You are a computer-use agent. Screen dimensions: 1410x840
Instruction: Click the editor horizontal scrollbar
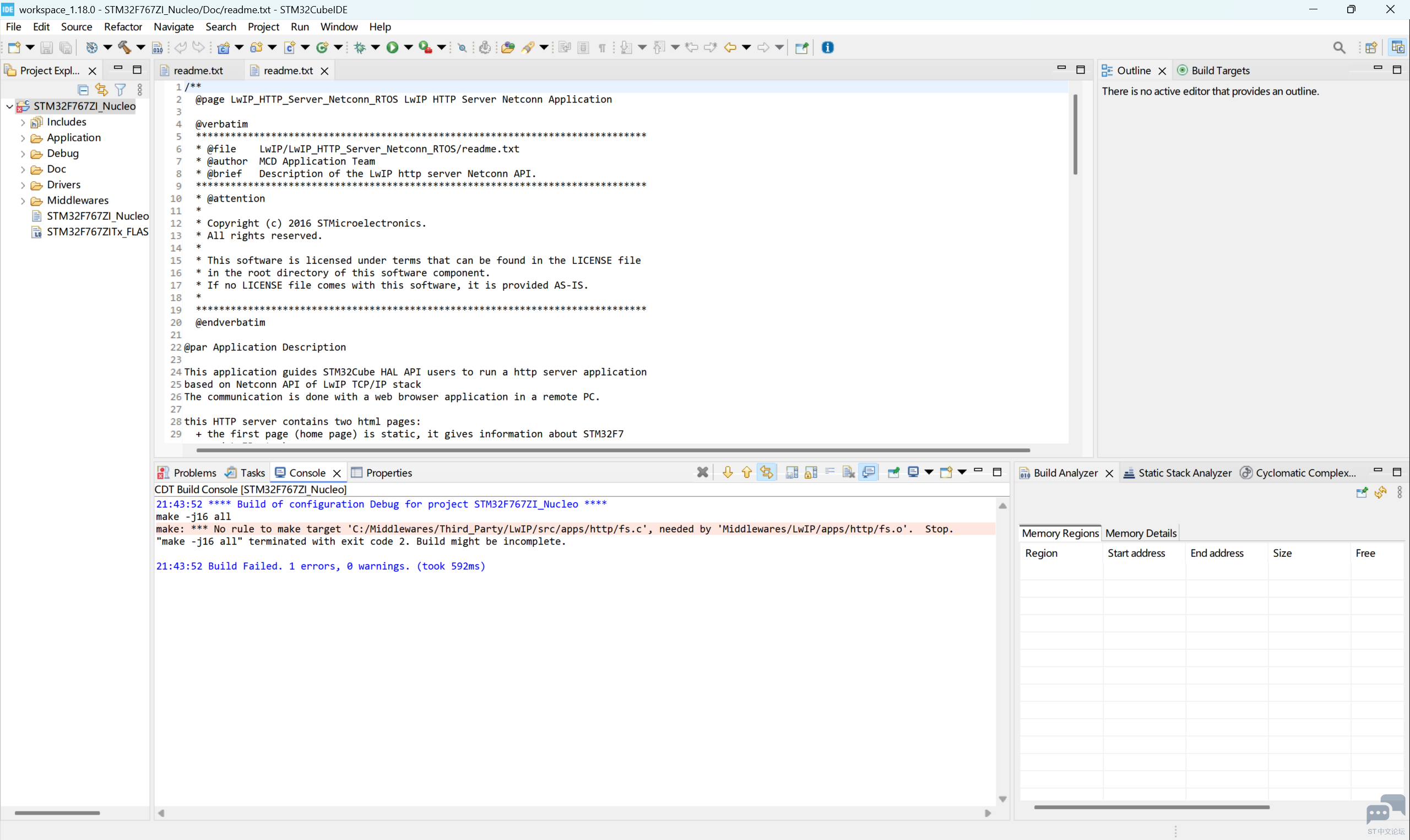click(613, 450)
